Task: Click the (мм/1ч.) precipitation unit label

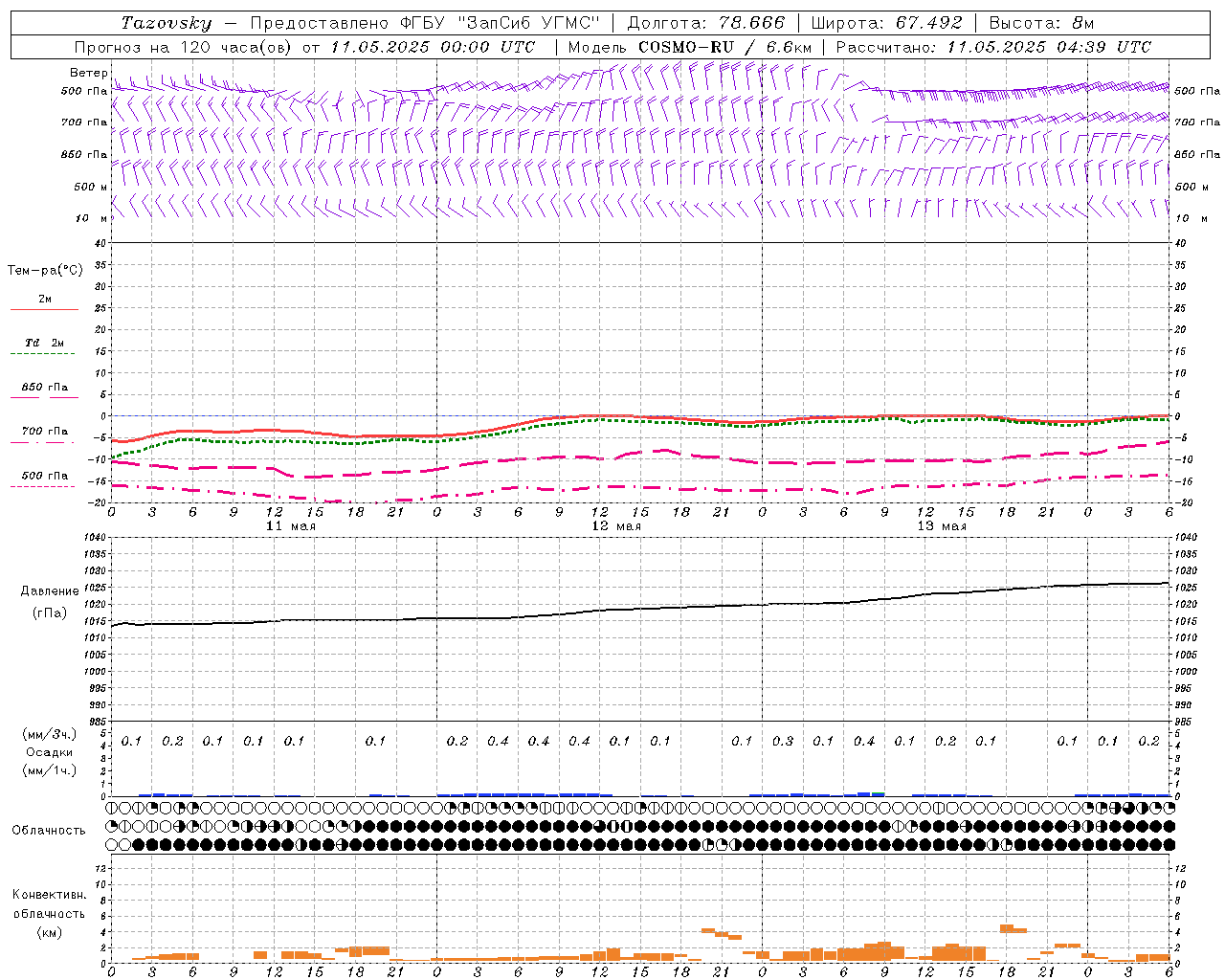Action: pos(49,770)
